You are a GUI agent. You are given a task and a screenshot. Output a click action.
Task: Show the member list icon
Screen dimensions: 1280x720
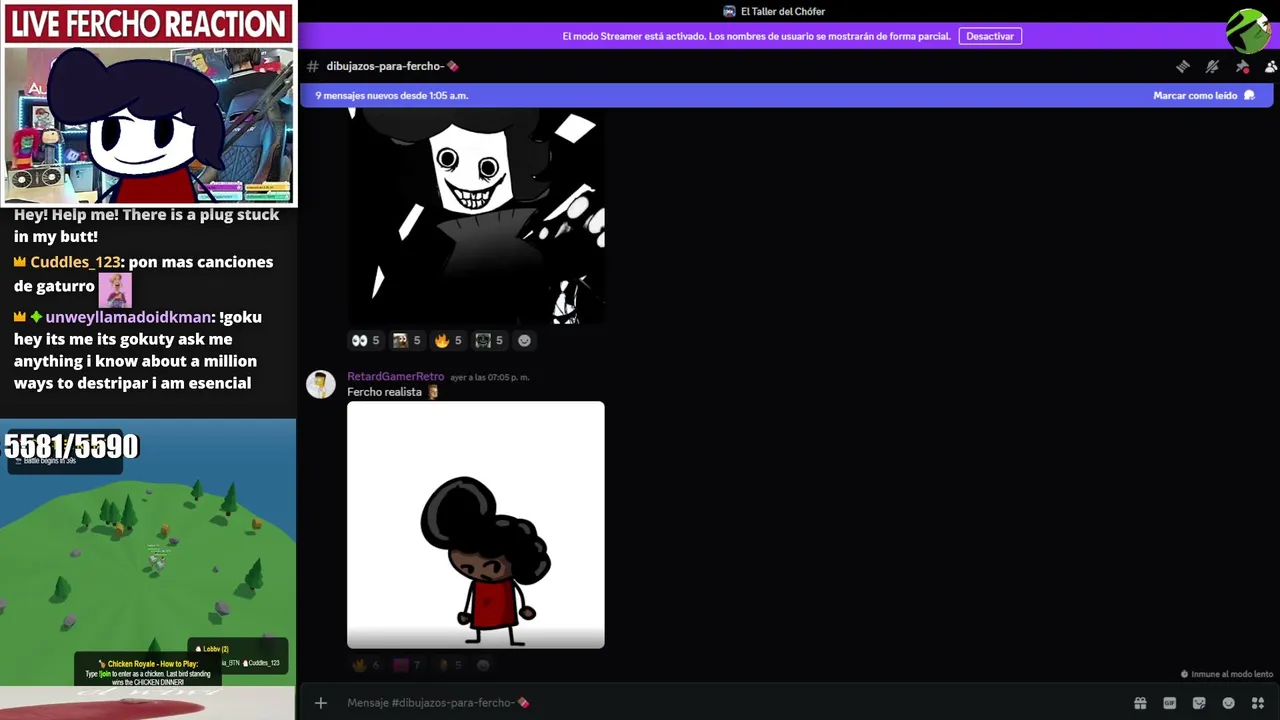pos(1271,66)
